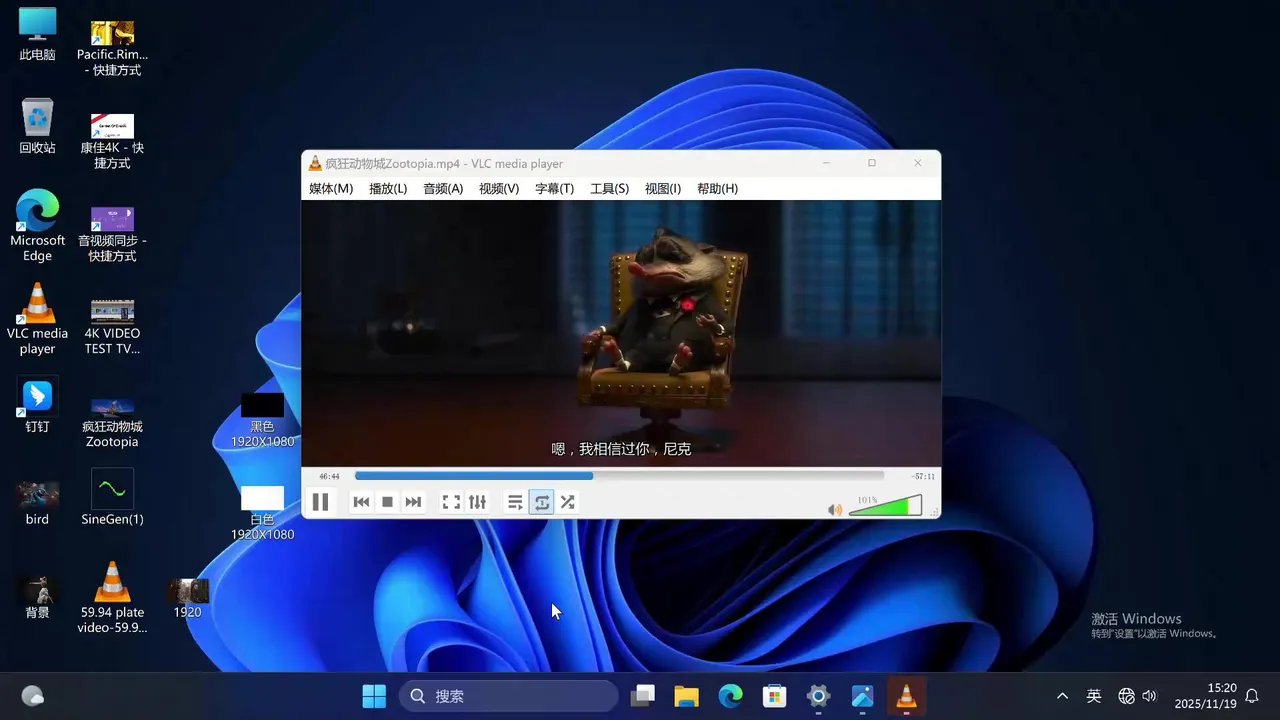Open Microsoft Store from taskbar
The height and width of the screenshot is (720, 1280).
pyautogui.click(x=774, y=696)
